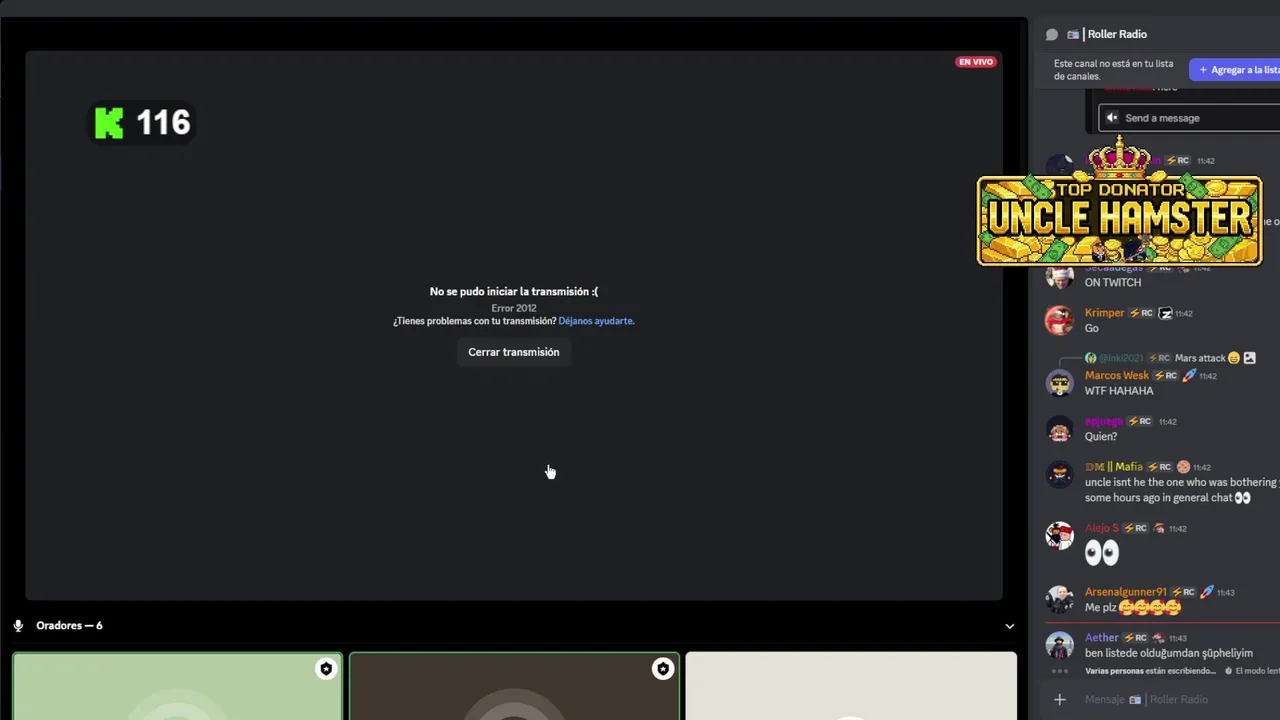Click moderator badge on the brown speaker tile

663,669
